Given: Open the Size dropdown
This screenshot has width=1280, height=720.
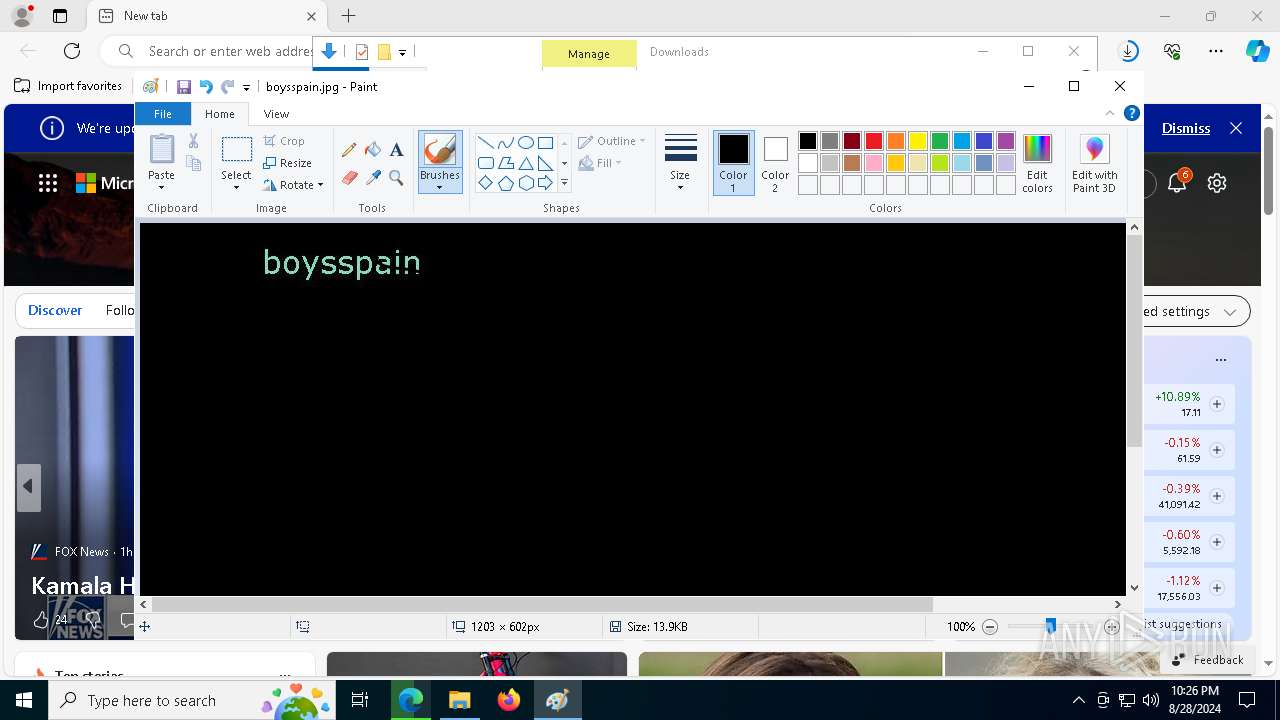Looking at the screenshot, I should coord(680,164).
